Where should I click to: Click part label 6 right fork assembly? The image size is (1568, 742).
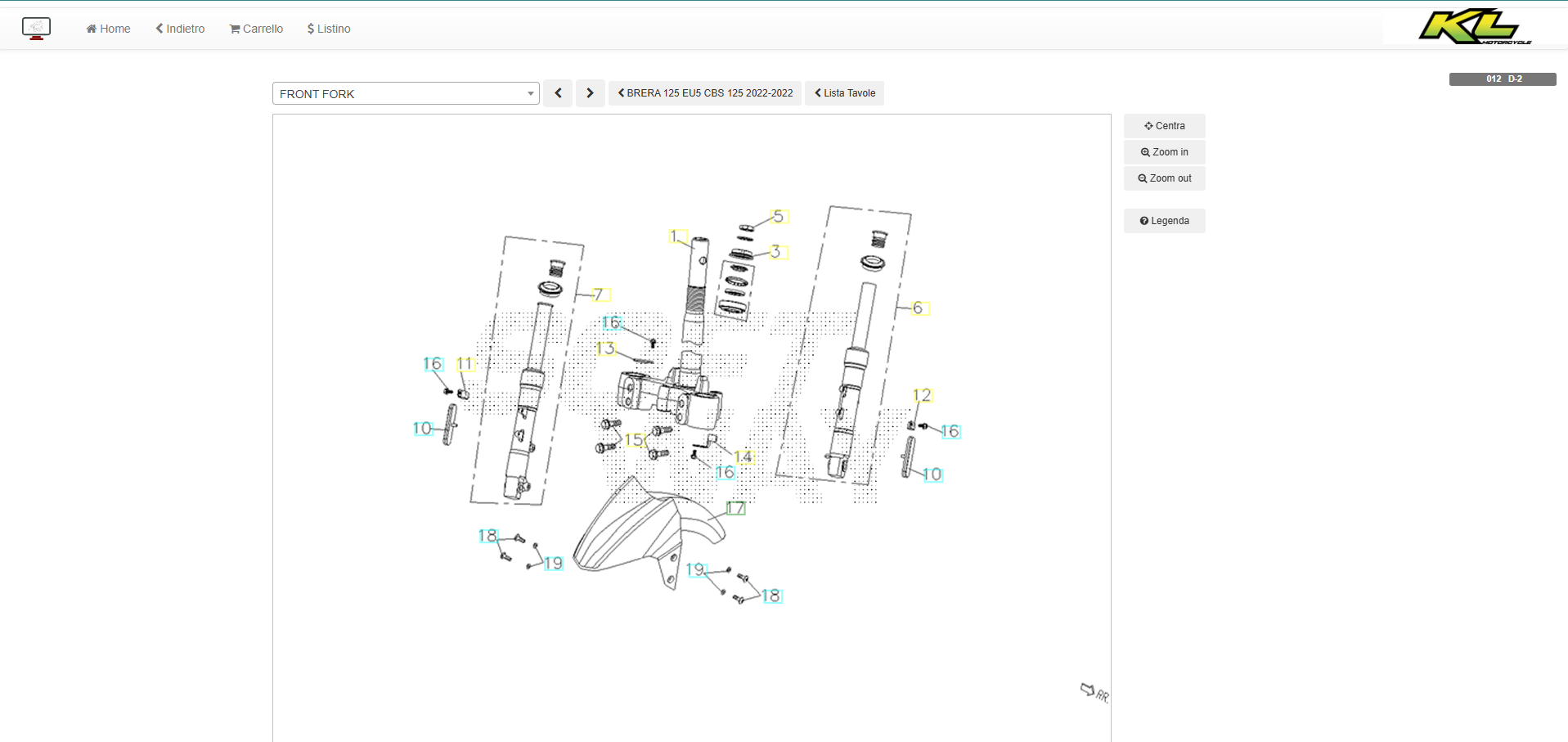coord(919,308)
